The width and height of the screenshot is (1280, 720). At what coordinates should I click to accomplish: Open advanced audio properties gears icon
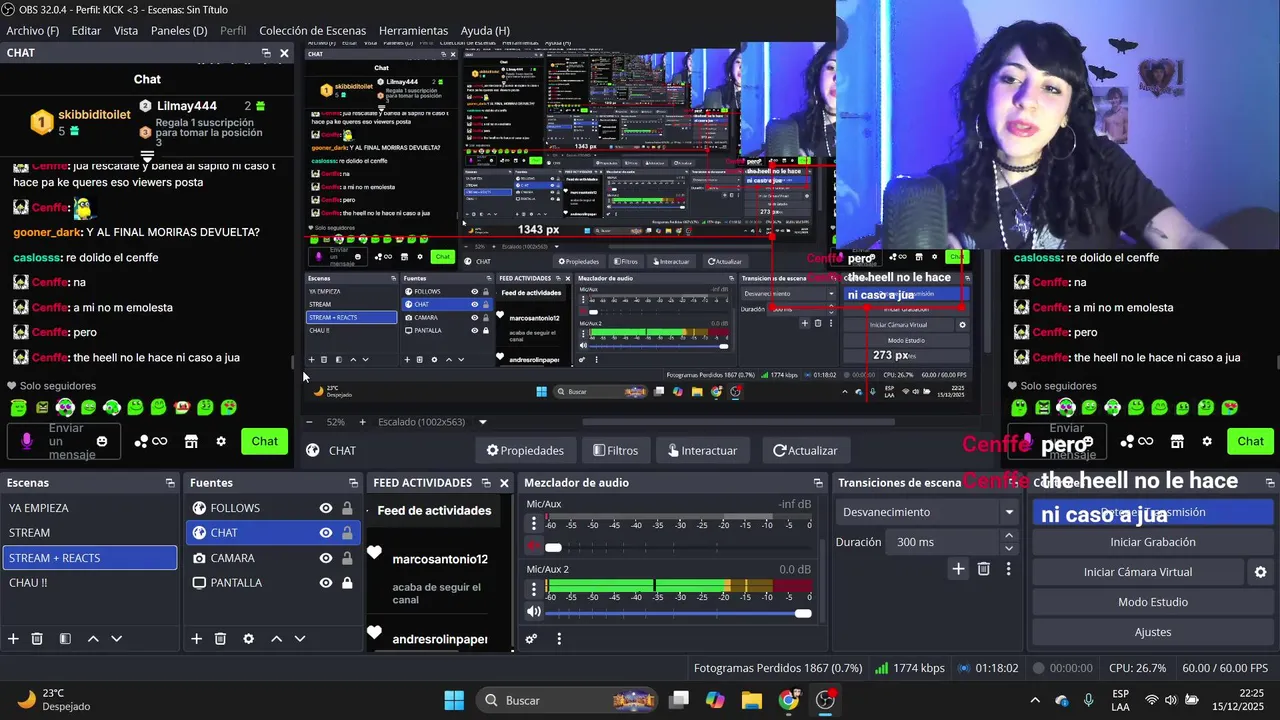(531, 639)
